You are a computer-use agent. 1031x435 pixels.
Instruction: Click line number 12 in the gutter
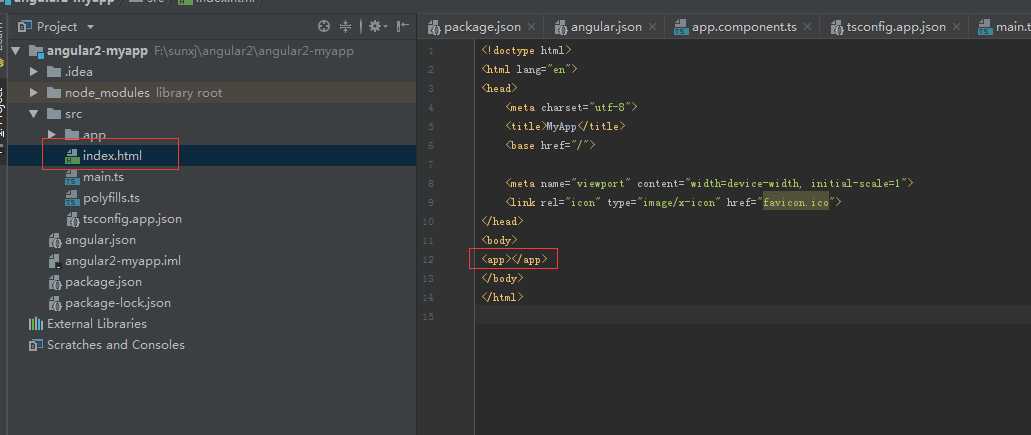[x=429, y=260]
